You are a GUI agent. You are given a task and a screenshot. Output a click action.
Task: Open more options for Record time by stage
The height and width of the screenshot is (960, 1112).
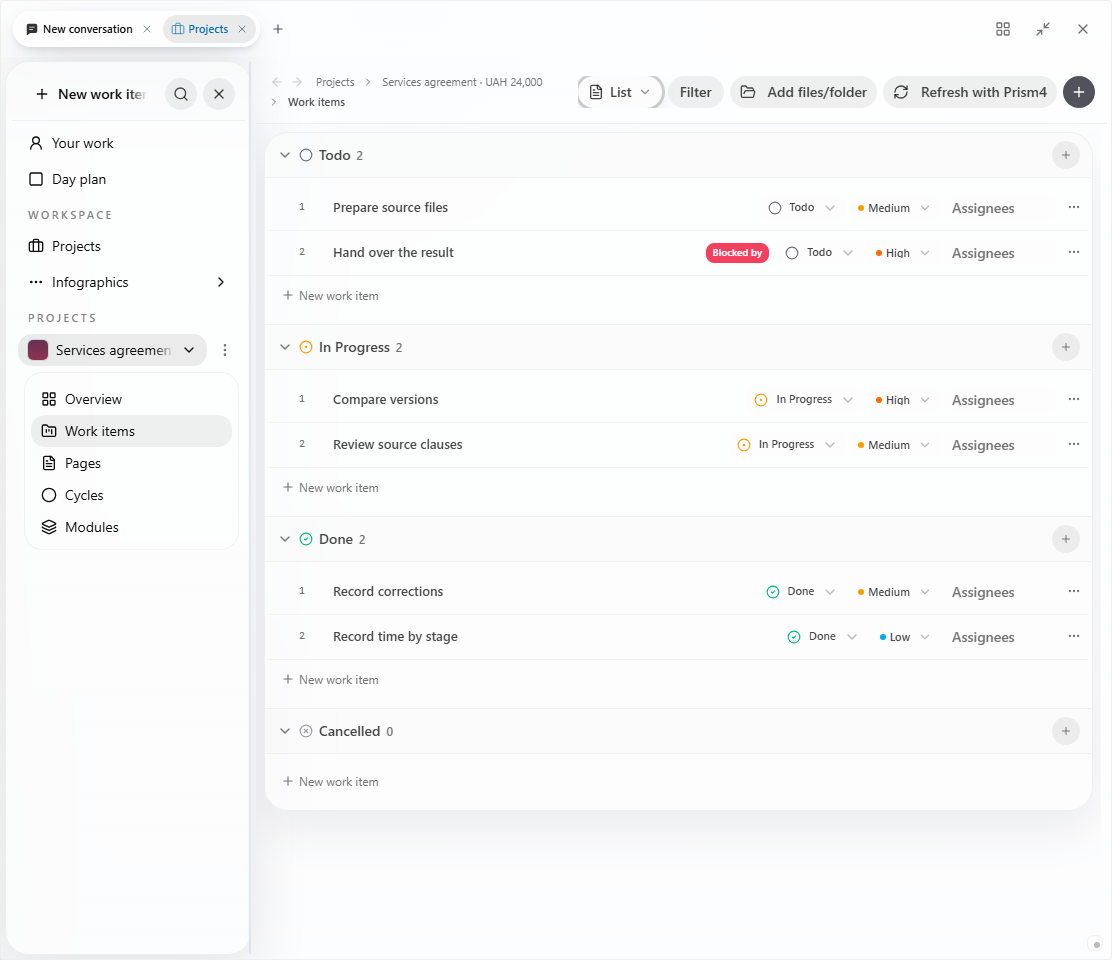tap(1074, 636)
